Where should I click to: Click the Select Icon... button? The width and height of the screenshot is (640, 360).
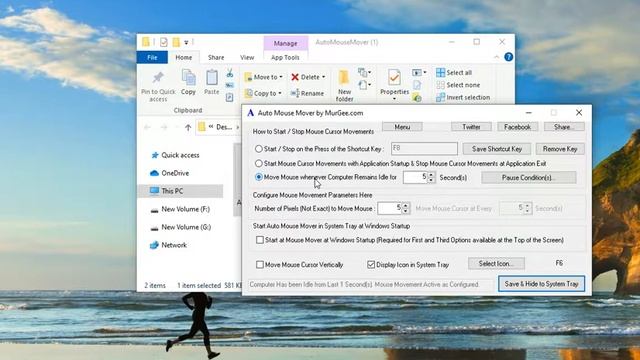[x=496, y=264]
